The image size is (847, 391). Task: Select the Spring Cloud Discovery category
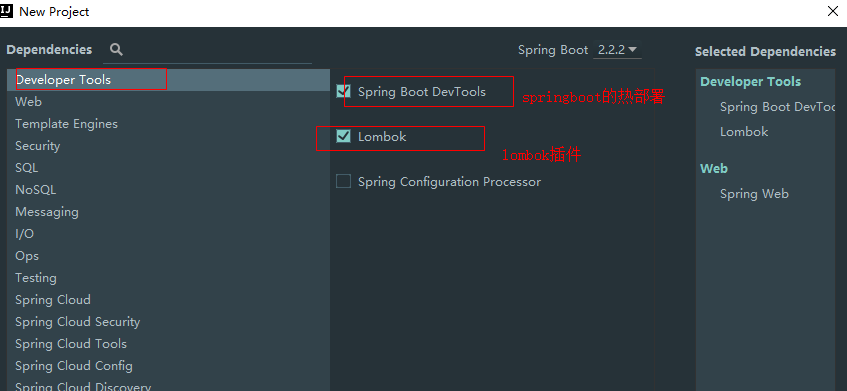coord(168,385)
